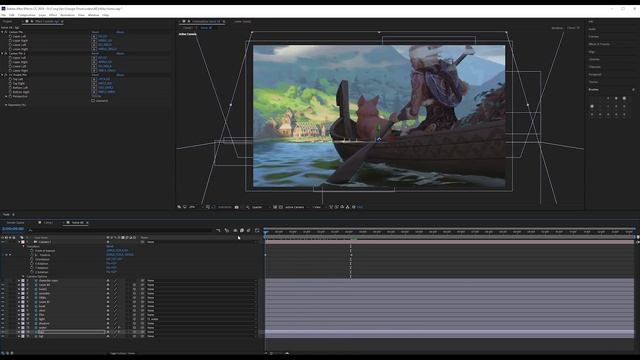Toggle stopwatch for camera Position property
The height and width of the screenshot is (360, 640).
point(32,255)
